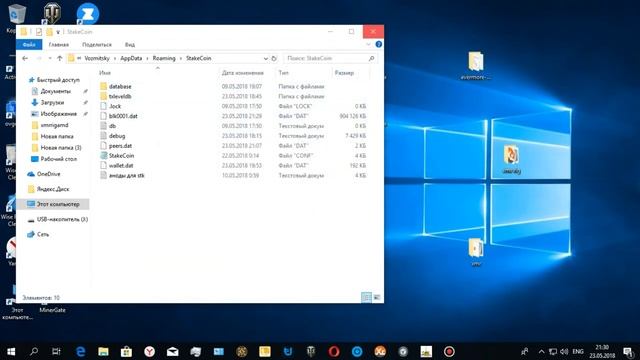Select the blk0001.dat file
This screenshot has width=640, height=360.
[x=123, y=116]
